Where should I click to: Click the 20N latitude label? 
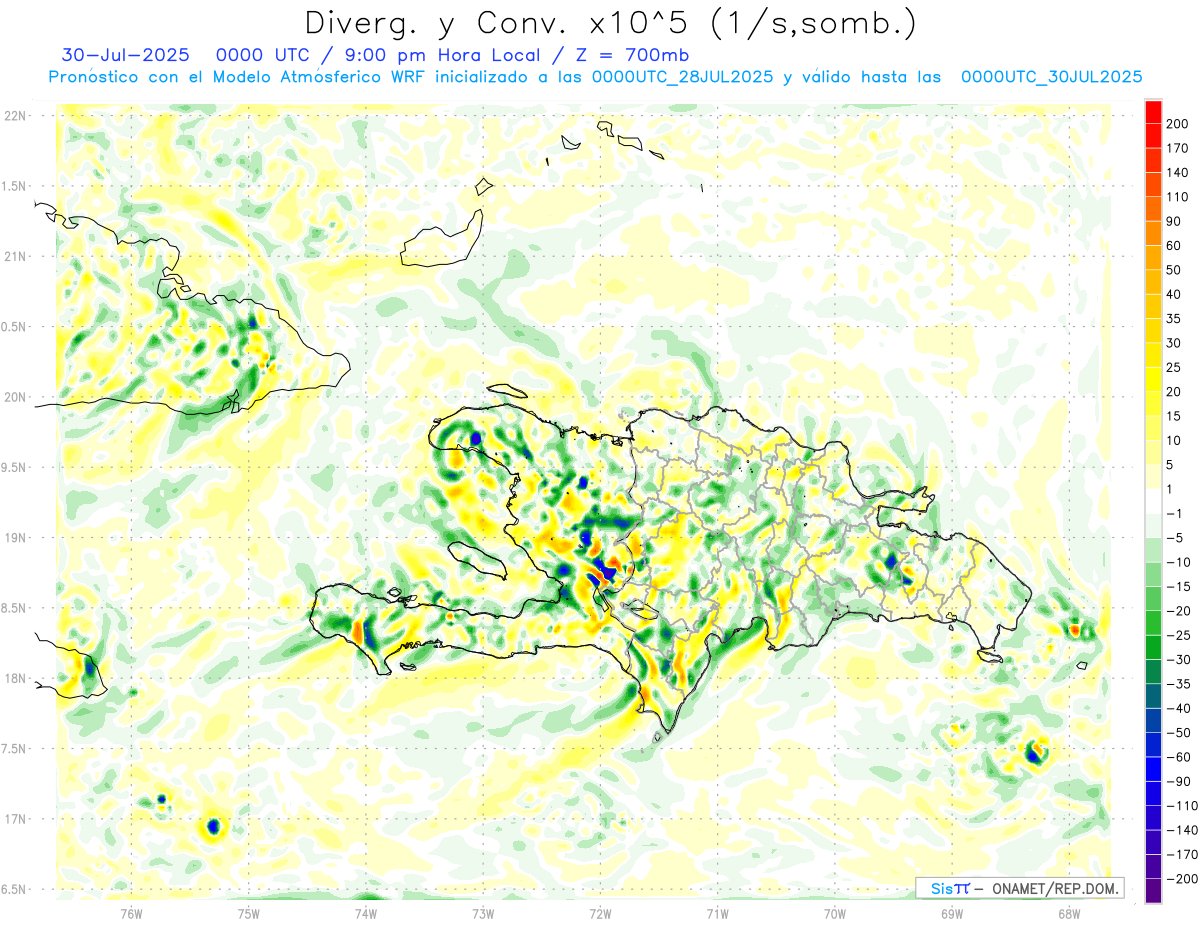tap(15, 397)
